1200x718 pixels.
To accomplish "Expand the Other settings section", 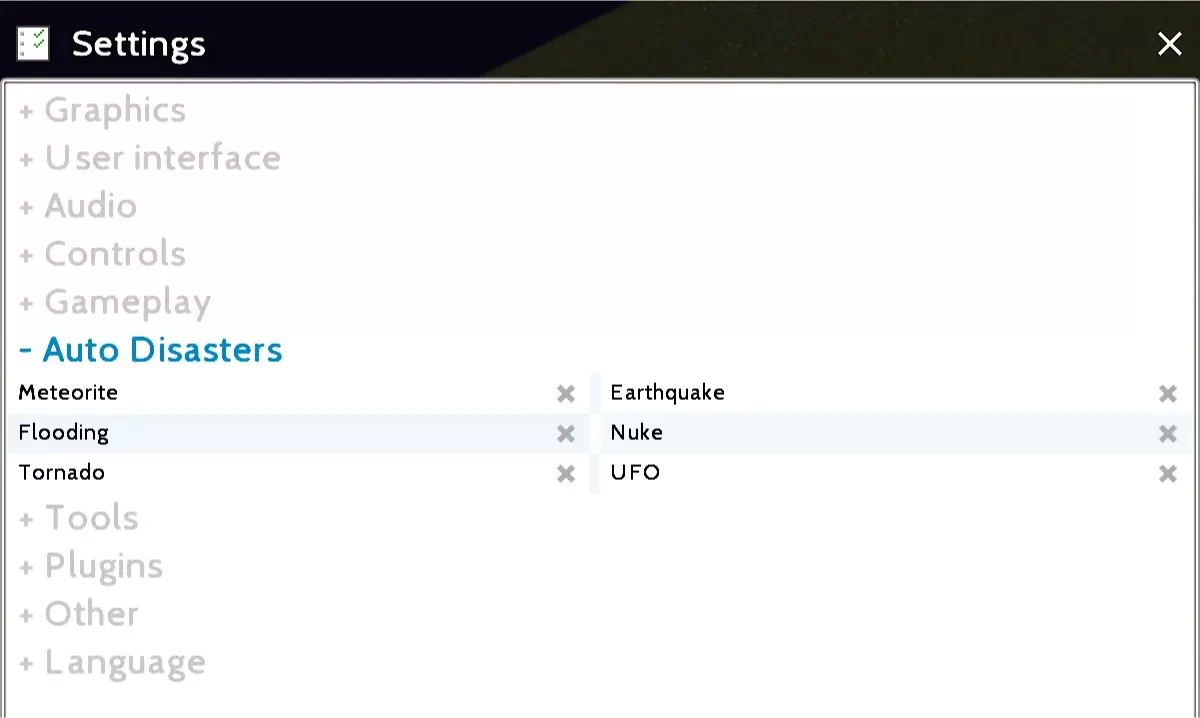I will pos(79,614).
